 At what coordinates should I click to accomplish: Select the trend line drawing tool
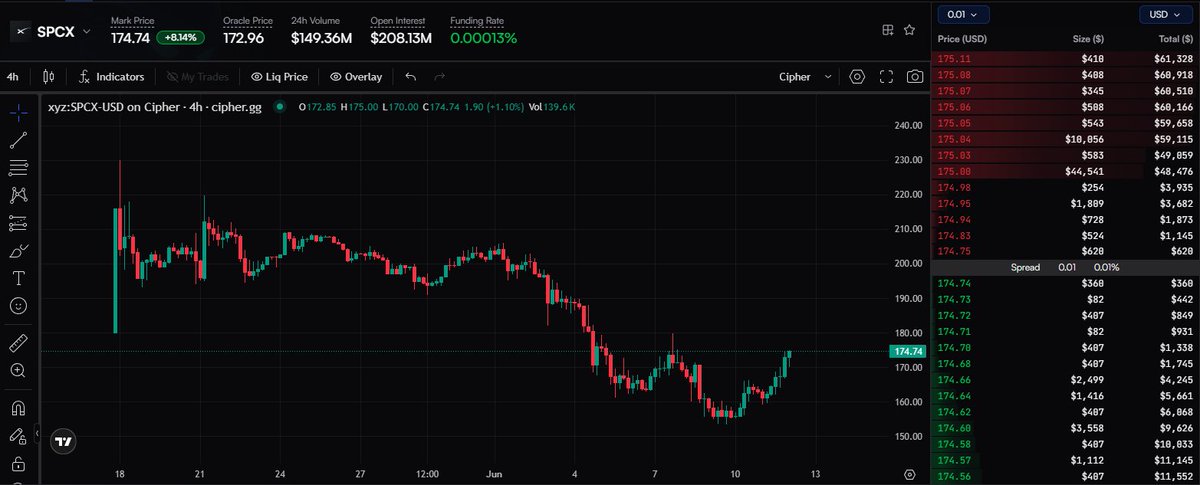(x=18, y=140)
